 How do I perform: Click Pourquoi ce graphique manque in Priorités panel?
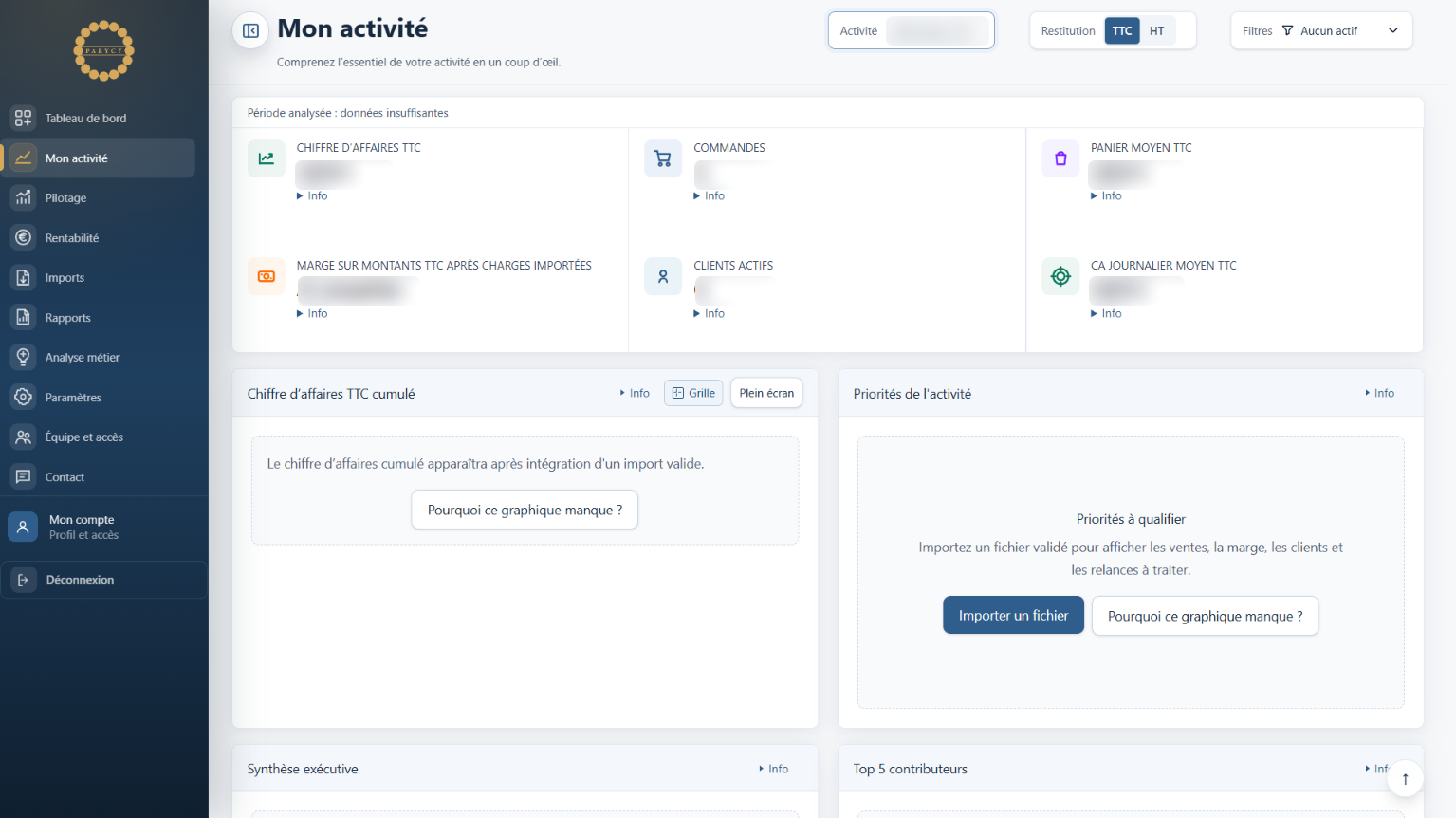click(1205, 616)
